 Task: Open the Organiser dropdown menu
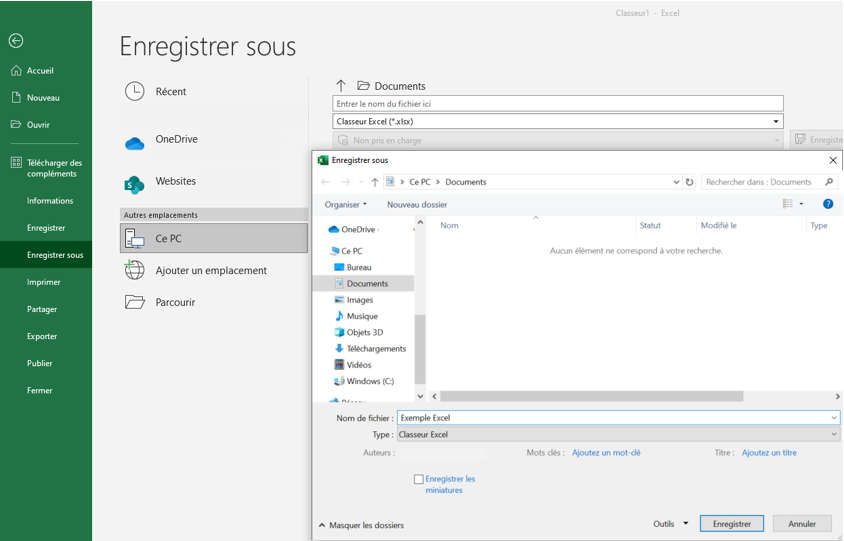(x=346, y=205)
